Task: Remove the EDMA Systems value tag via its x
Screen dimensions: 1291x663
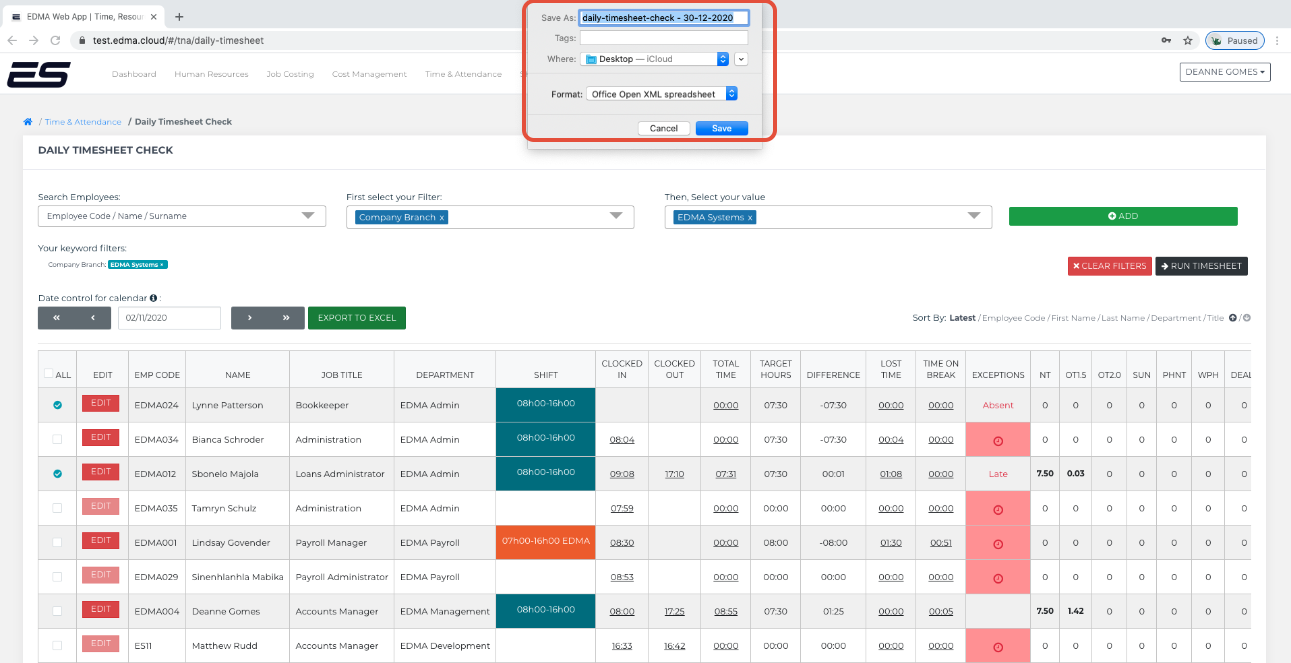Action: tap(750, 217)
